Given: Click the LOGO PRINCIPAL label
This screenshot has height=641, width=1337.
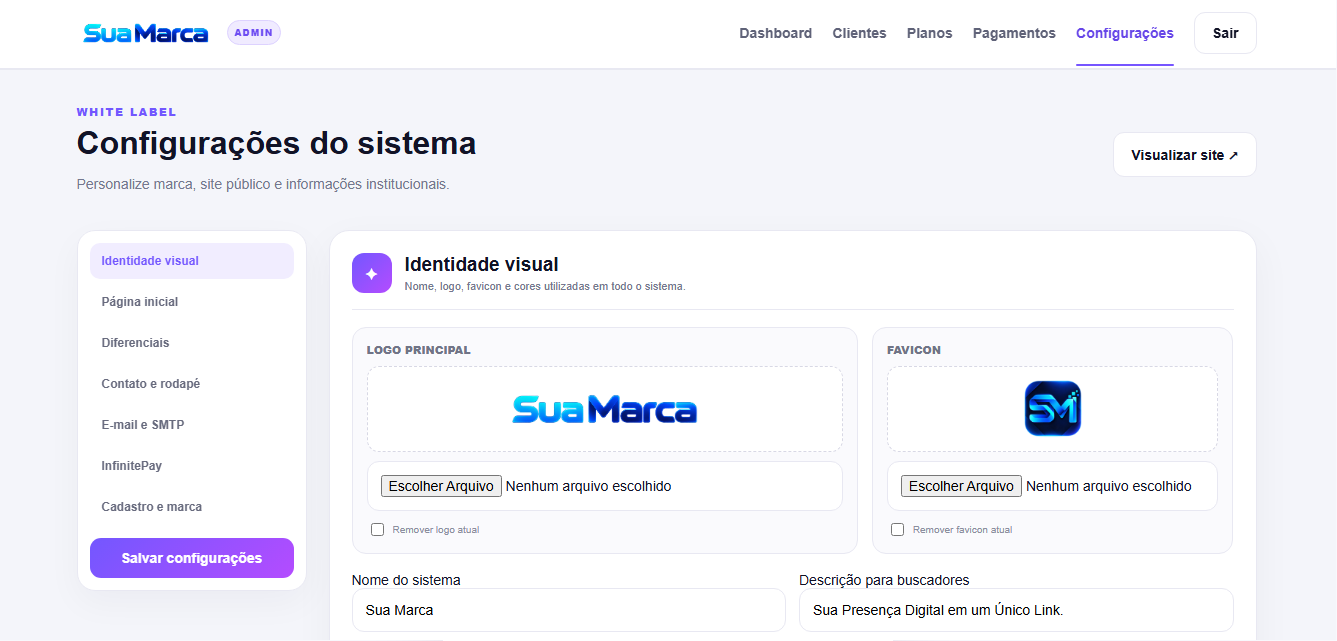Looking at the screenshot, I should [419, 350].
